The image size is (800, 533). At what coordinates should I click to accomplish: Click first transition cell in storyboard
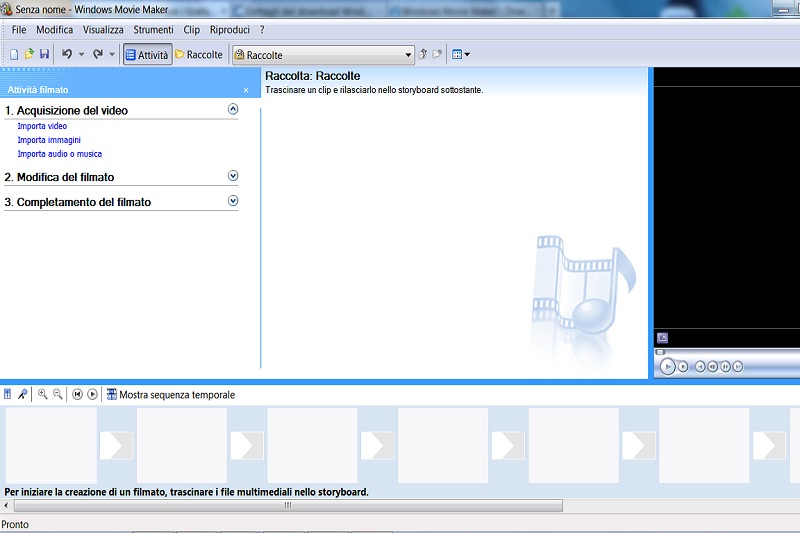click(116, 445)
